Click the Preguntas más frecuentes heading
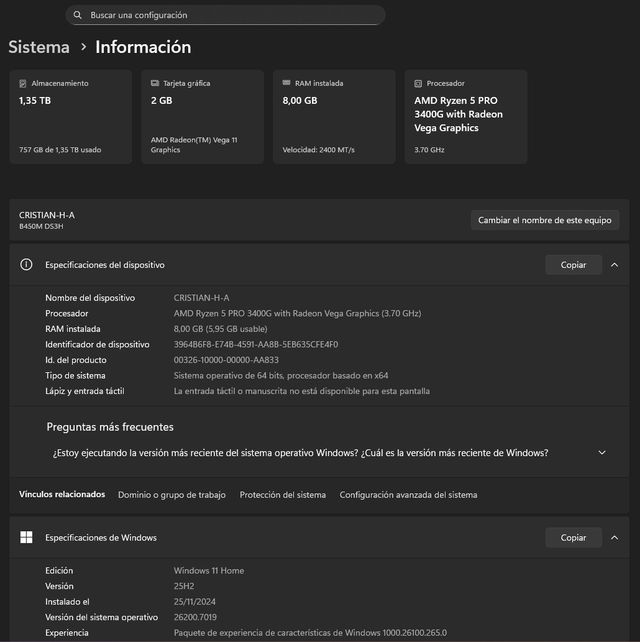 pos(110,427)
